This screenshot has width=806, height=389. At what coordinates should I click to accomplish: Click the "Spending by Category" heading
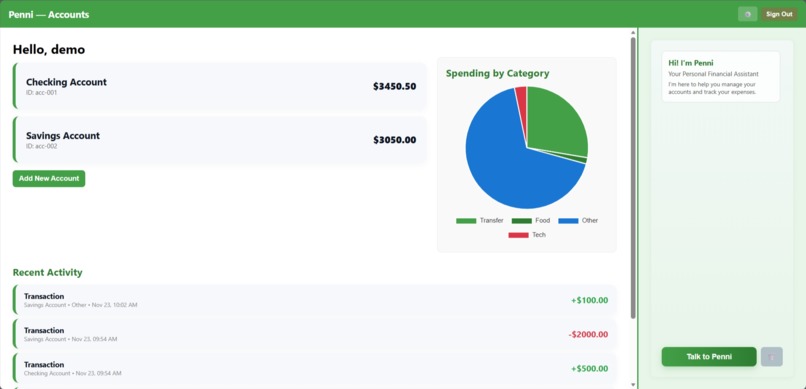pos(498,73)
